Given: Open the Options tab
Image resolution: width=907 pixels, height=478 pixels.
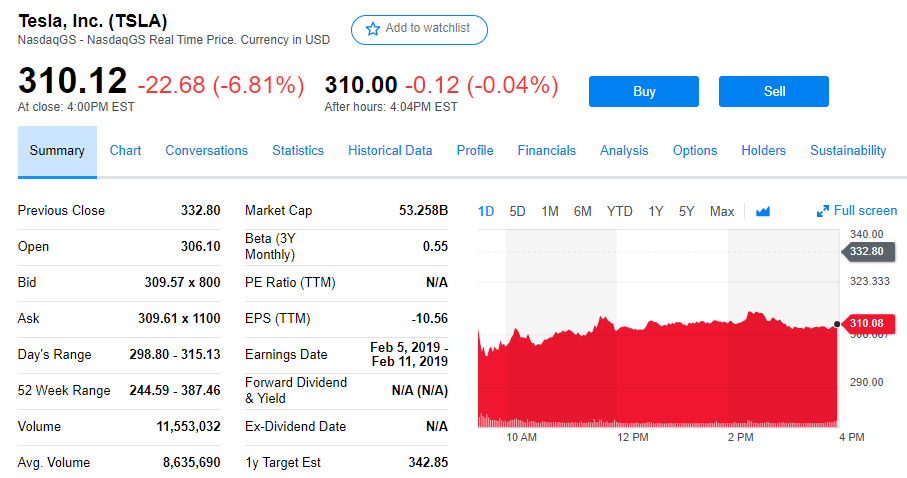Looking at the screenshot, I should point(695,150).
